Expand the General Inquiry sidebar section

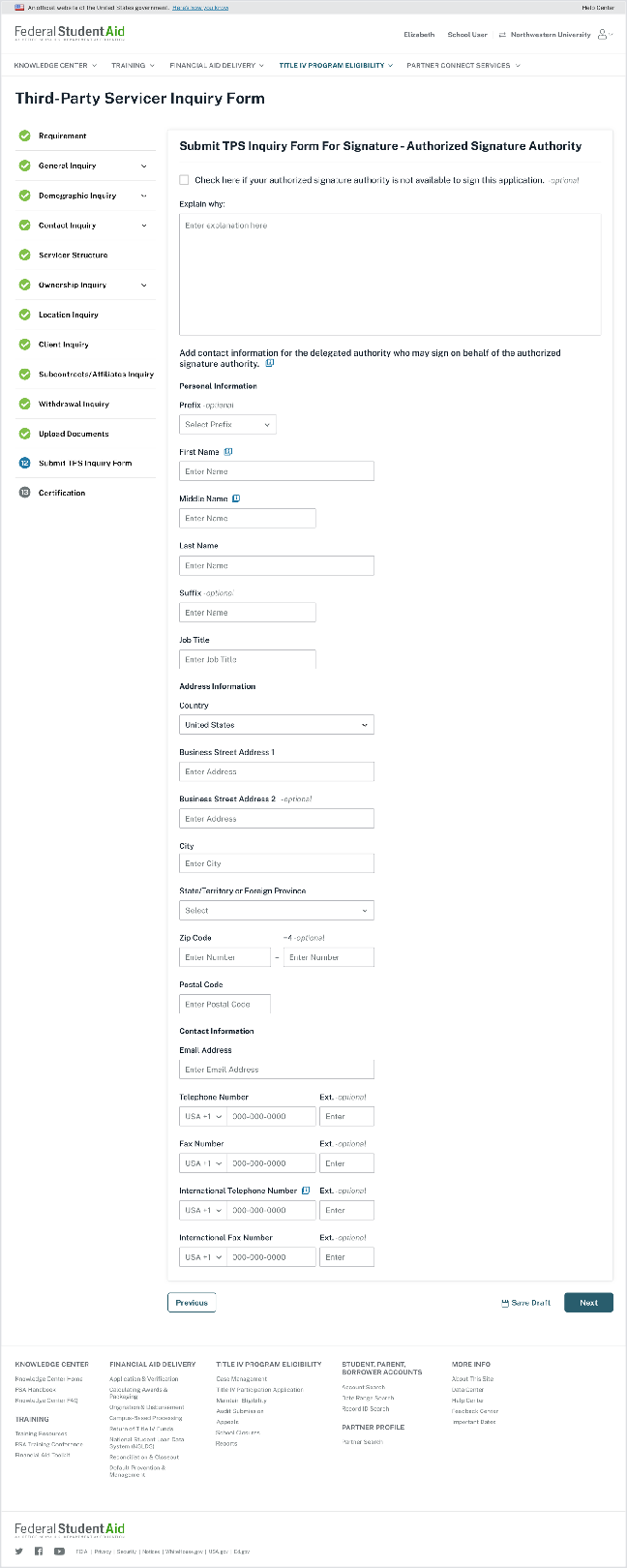click(144, 166)
